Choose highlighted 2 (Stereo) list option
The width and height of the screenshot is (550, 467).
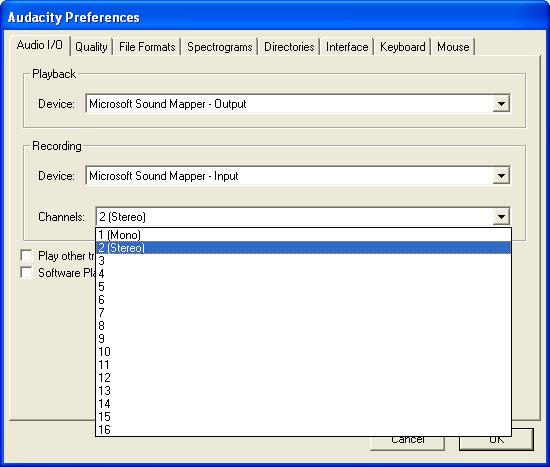click(303, 248)
